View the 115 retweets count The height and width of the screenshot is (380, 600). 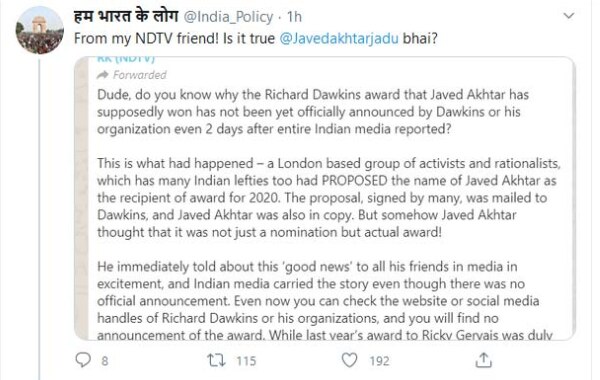[x=246, y=361]
